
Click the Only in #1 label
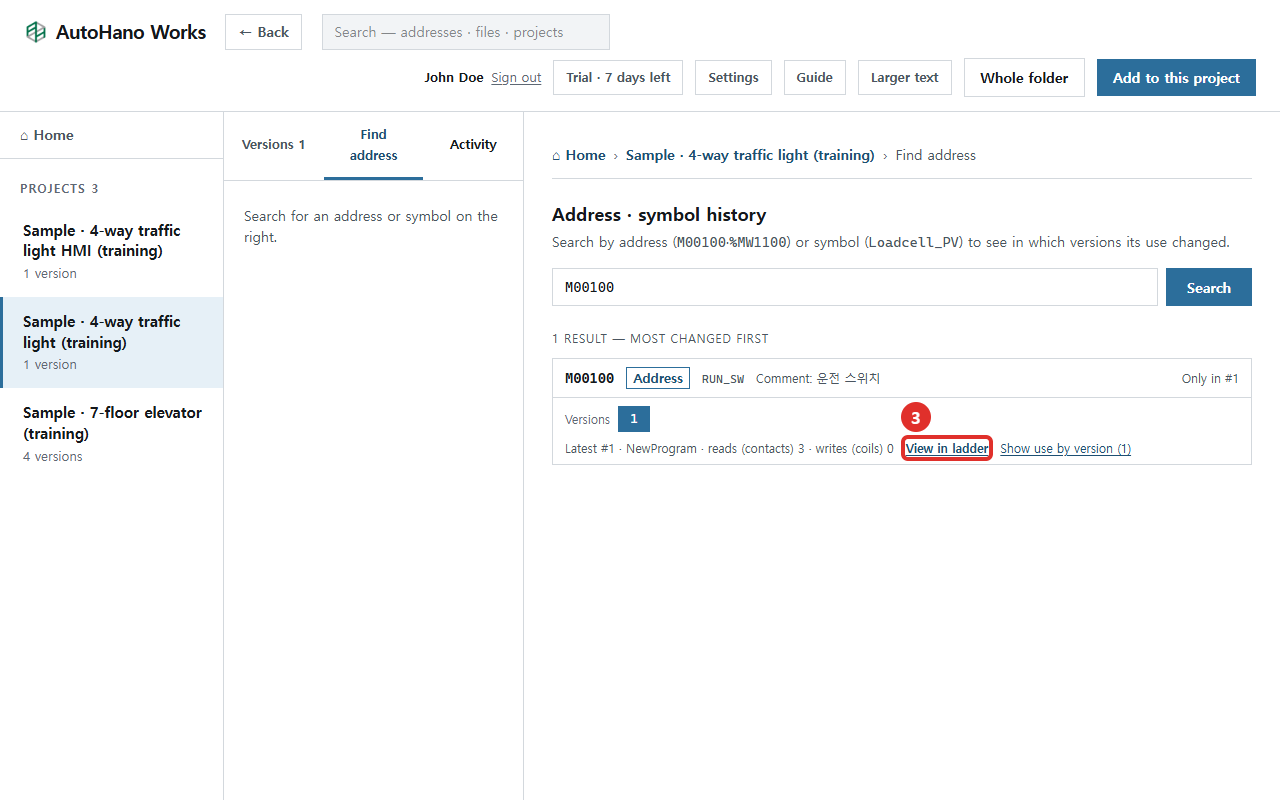coord(1210,379)
